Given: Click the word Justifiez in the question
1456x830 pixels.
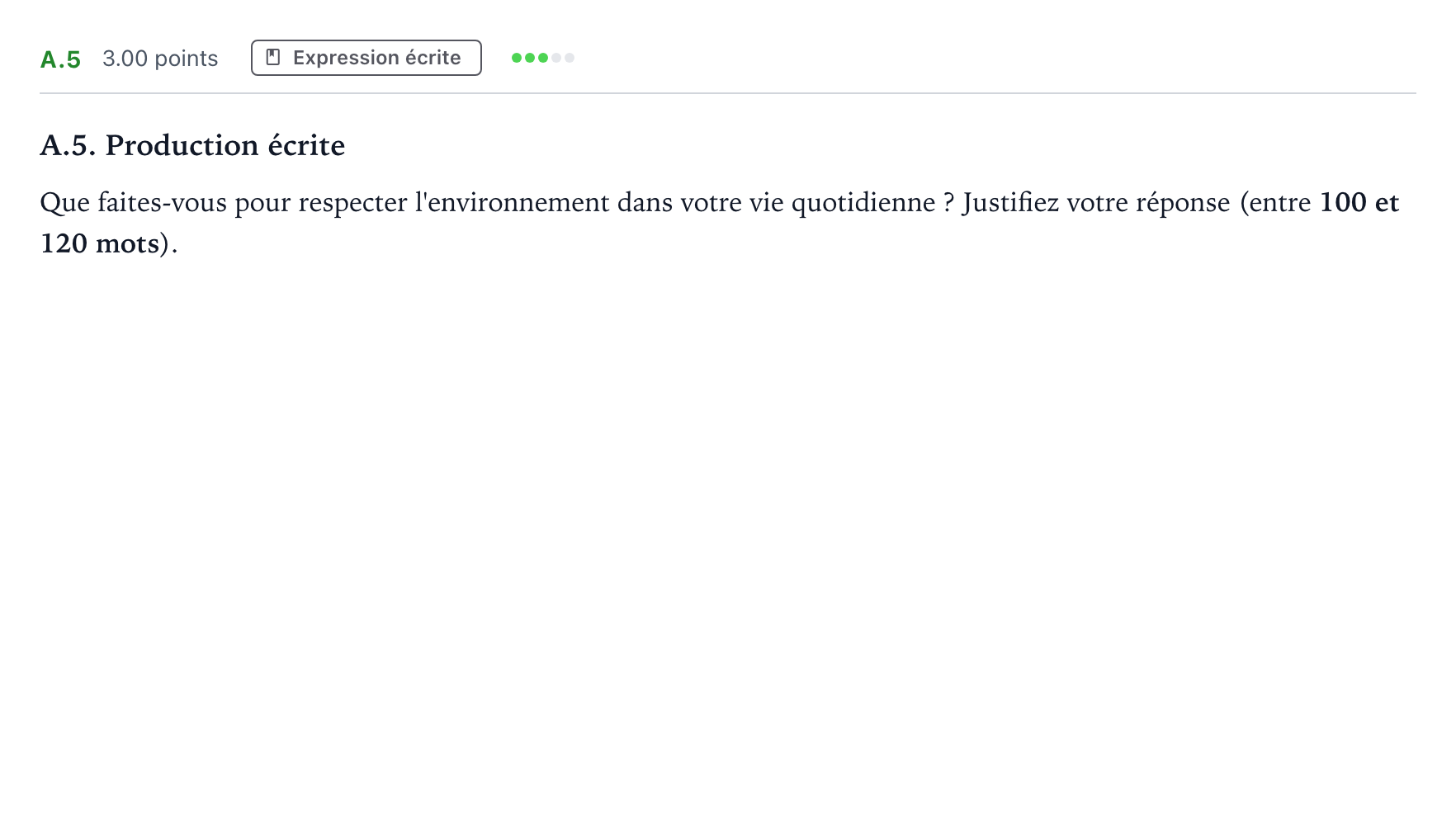Looking at the screenshot, I should (x=1010, y=203).
